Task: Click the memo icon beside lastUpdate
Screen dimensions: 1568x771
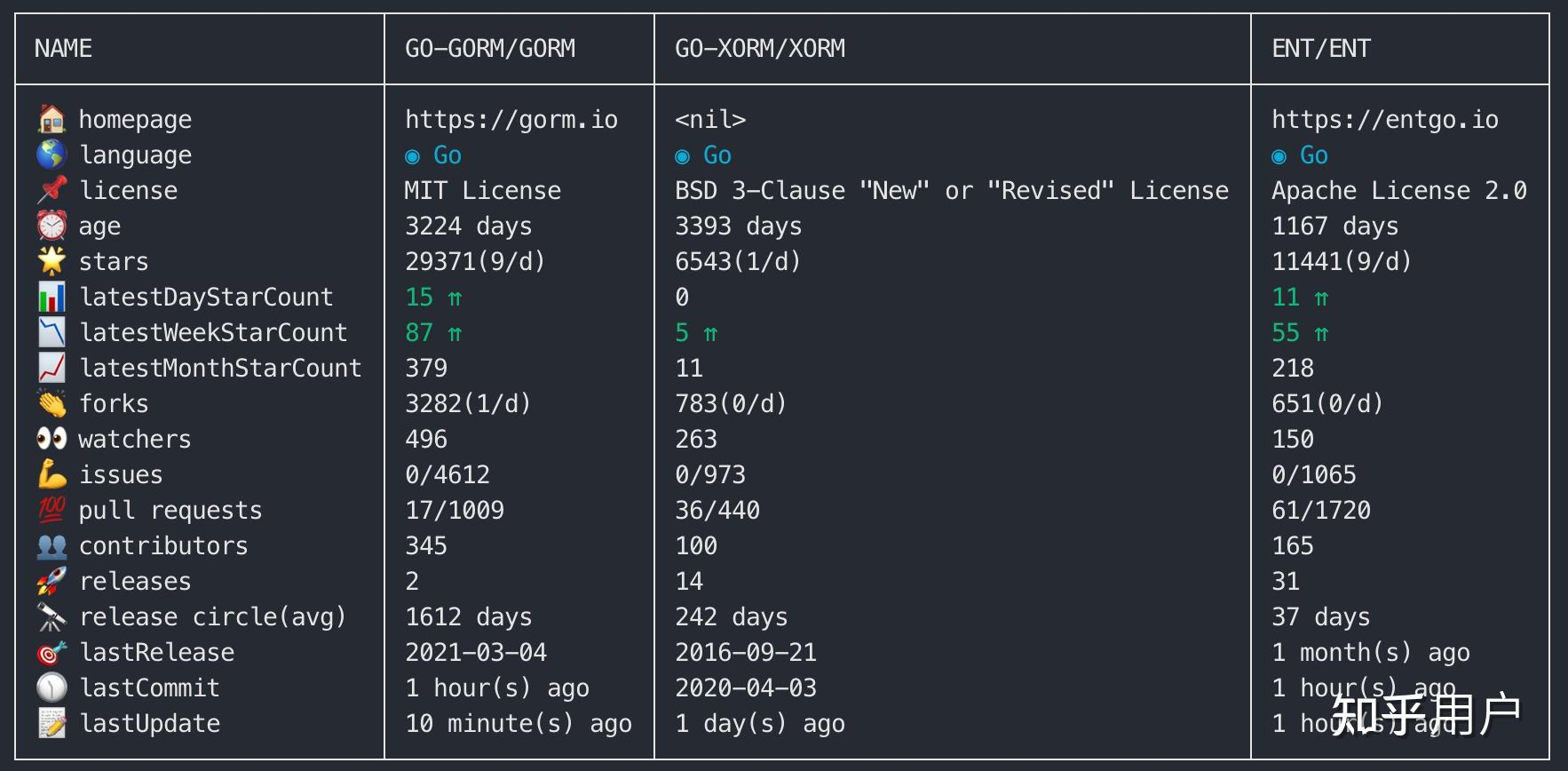Action: (51, 723)
